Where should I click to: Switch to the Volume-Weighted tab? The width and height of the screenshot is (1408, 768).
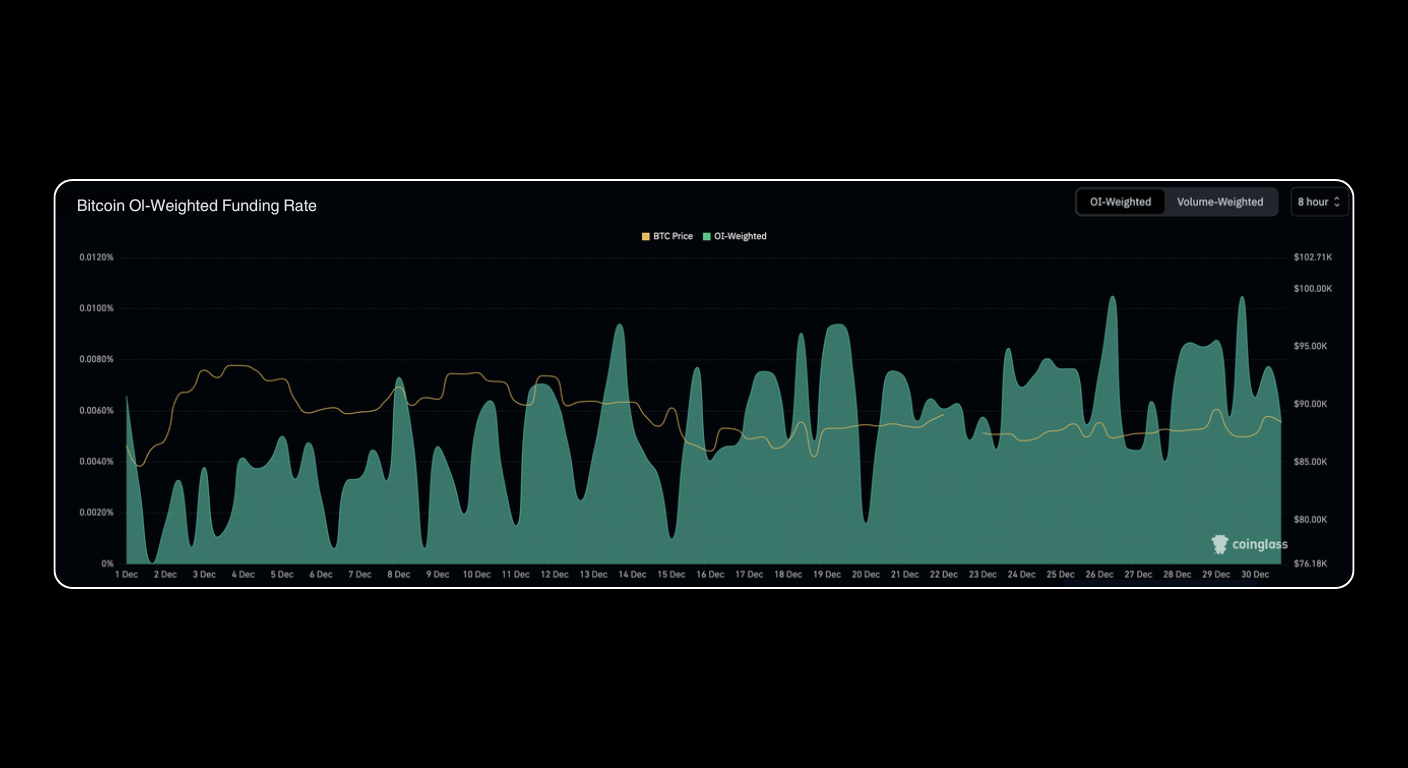pyautogui.click(x=1222, y=201)
